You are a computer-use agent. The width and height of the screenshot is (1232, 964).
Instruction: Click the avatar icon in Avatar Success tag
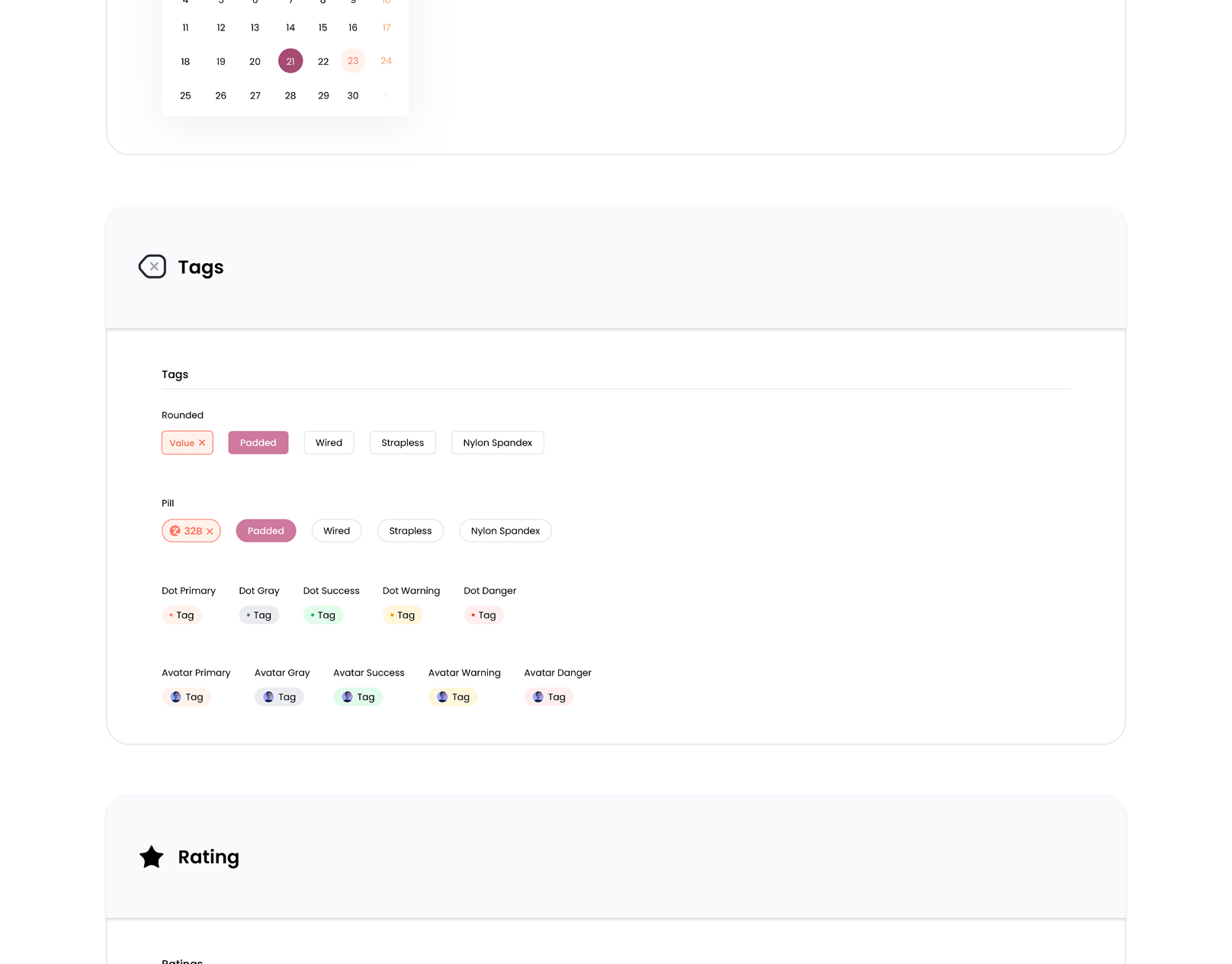click(x=348, y=697)
